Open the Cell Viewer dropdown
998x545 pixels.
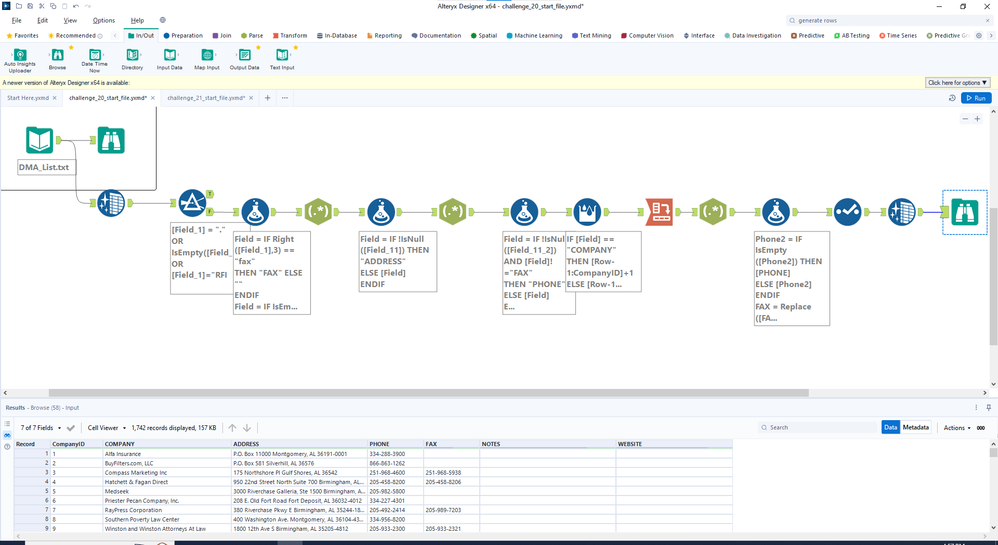[x=108, y=427]
